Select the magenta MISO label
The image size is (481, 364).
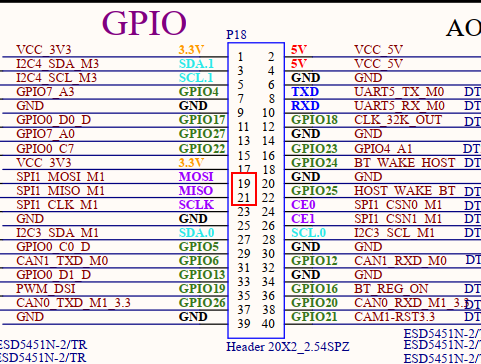coord(196,190)
